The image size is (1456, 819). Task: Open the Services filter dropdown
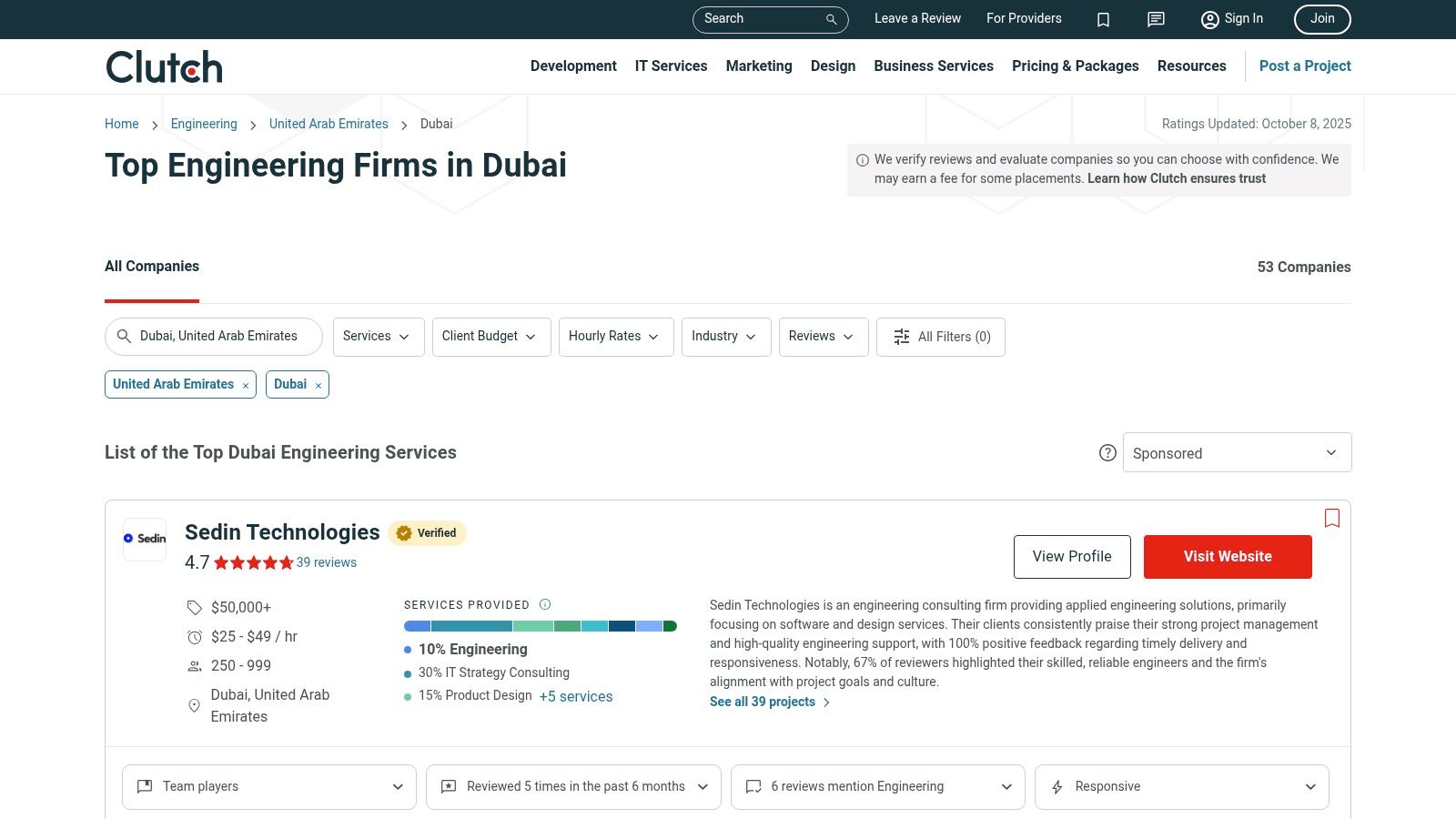click(x=378, y=337)
